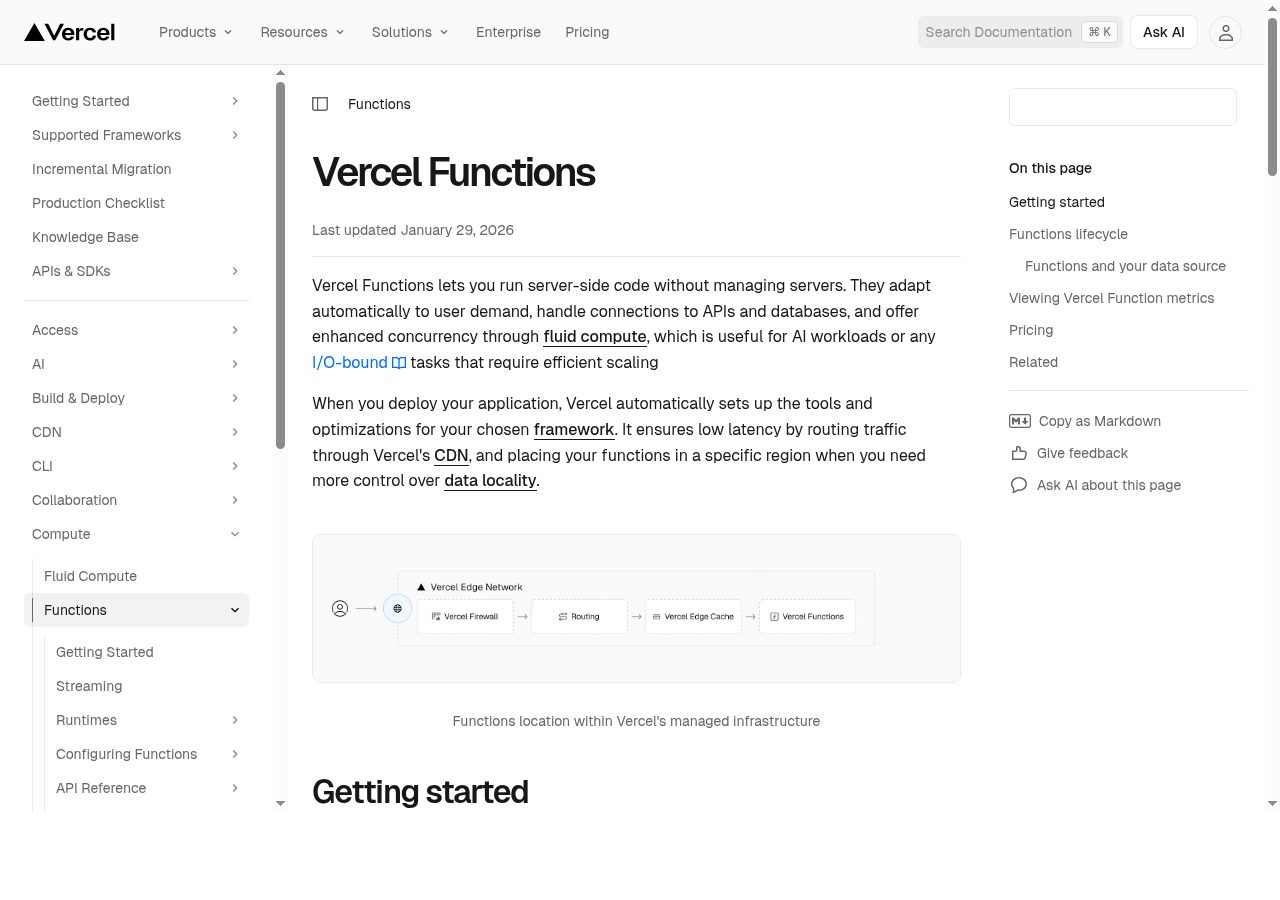
Task: Click the Vercel logo
Action: (68, 31)
